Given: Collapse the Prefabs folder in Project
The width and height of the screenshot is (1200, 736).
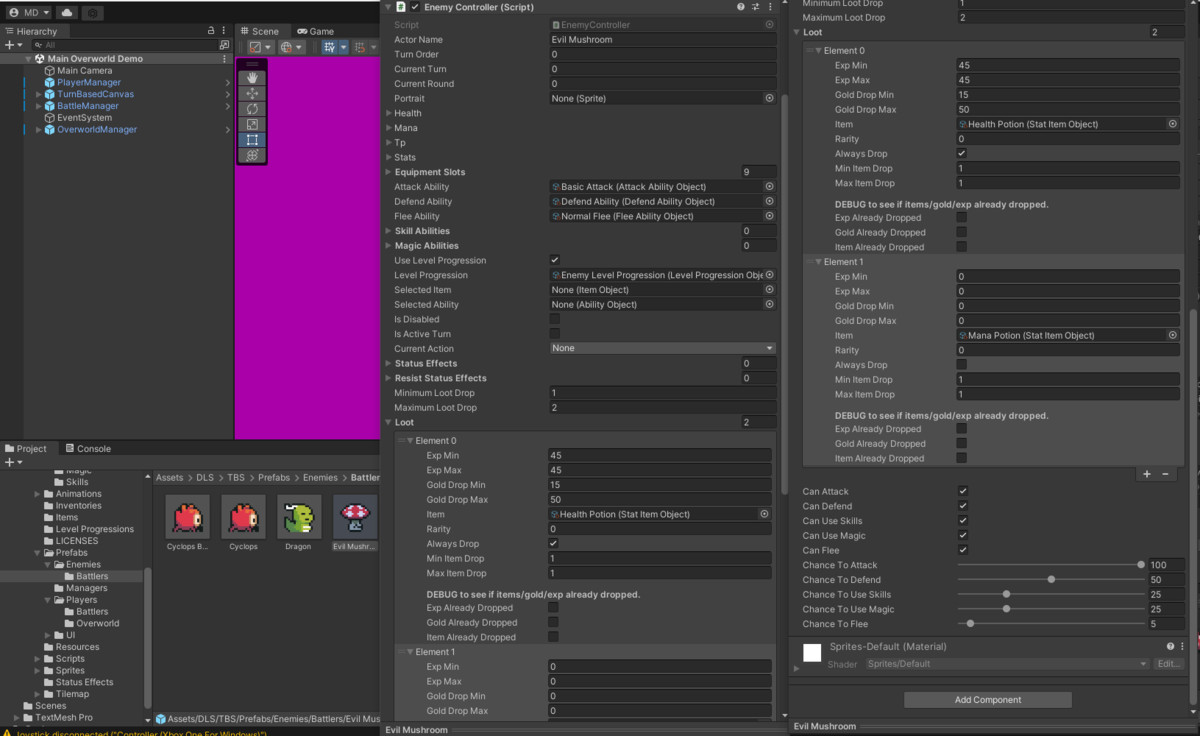Looking at the screenshot, I should click(x=38, y=553).
